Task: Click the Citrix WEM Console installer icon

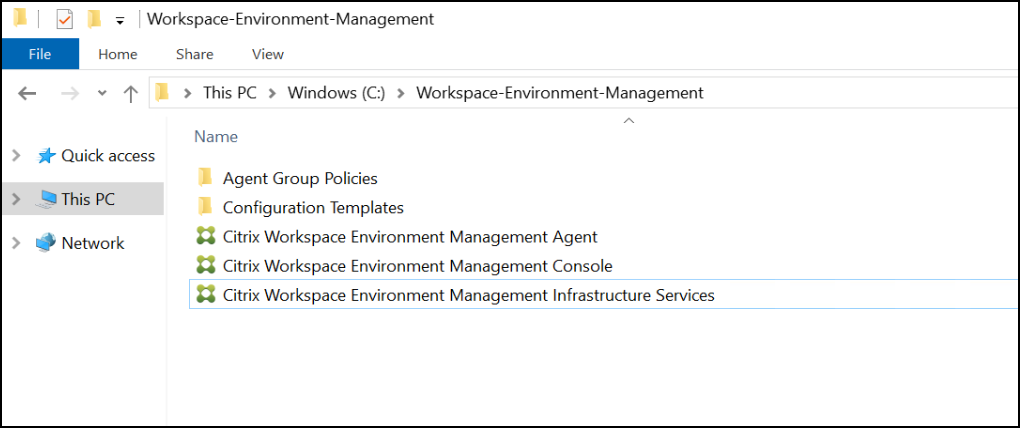Action: pos(206,266)
